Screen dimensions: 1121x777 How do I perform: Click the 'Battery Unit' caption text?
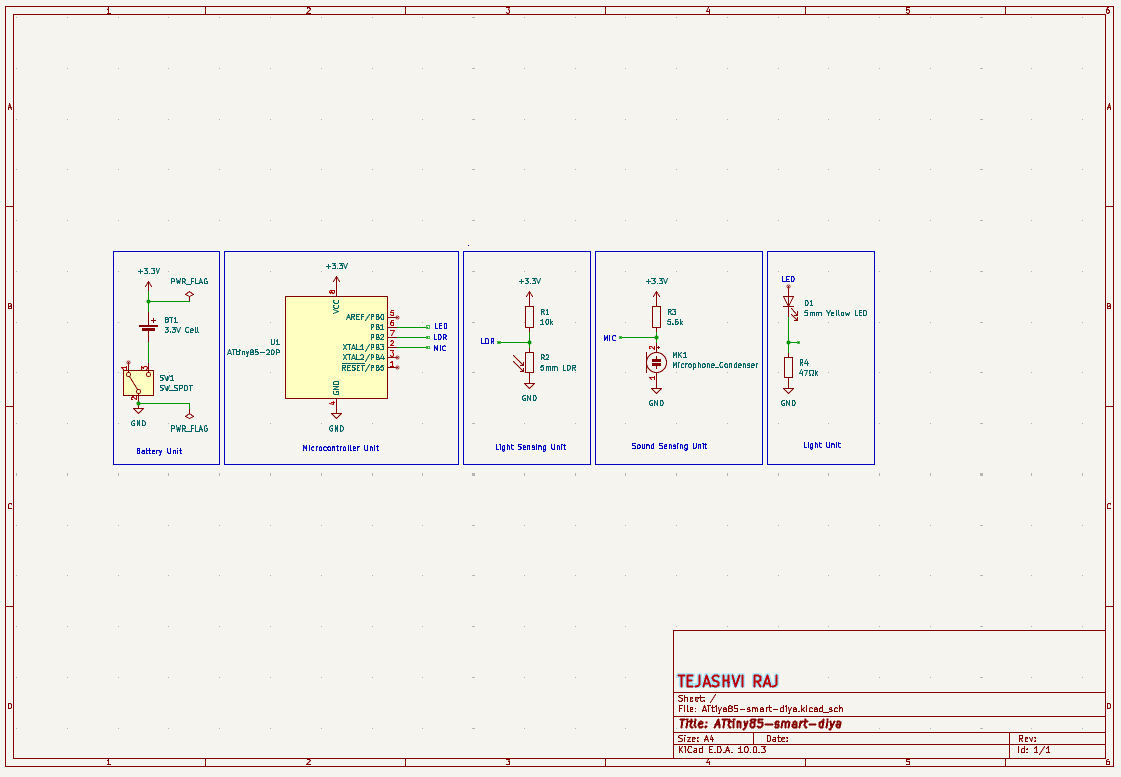[159, 451]
